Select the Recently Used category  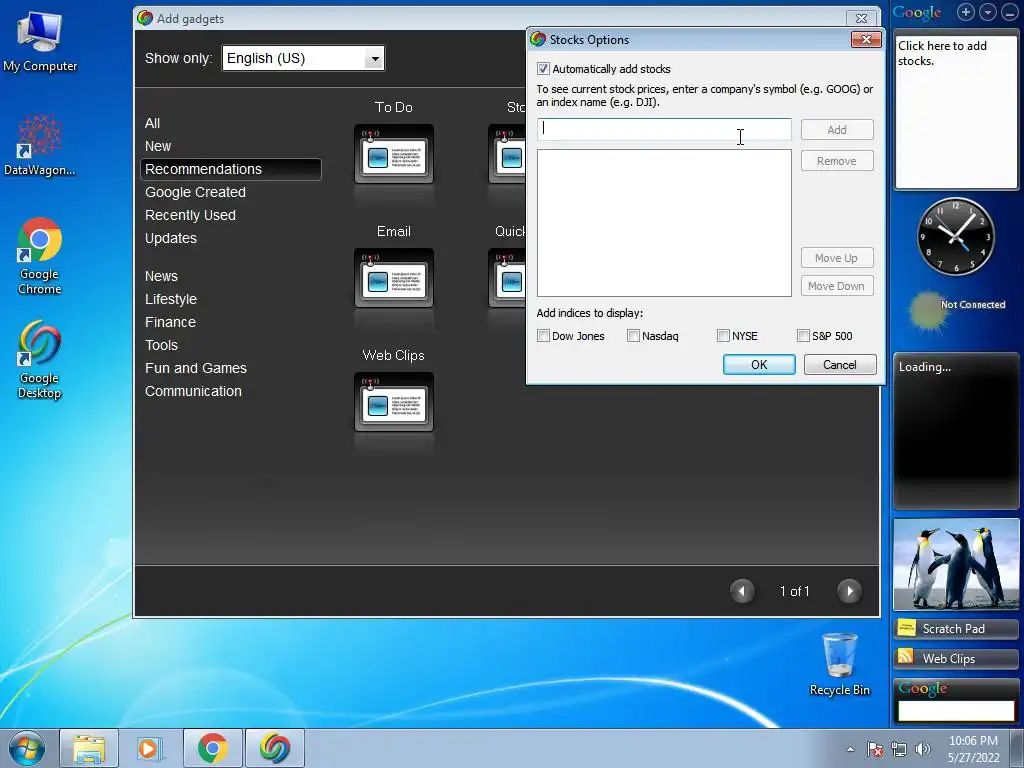pyautogui.click(x=190, y=215)
